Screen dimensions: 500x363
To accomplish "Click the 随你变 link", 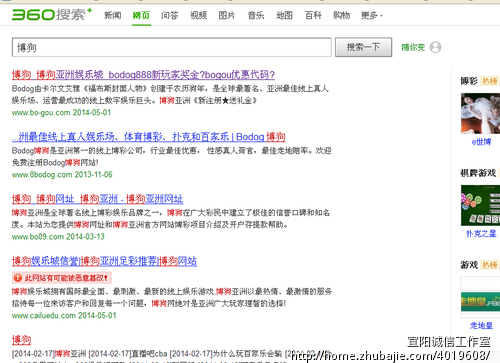I will tap(413, 47).
